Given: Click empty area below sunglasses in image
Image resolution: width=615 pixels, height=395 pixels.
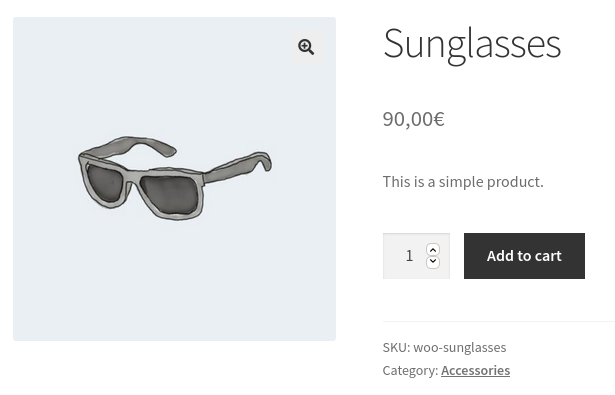Looking at the screenshot, I should pyautogui.click(x=175, y=282).
